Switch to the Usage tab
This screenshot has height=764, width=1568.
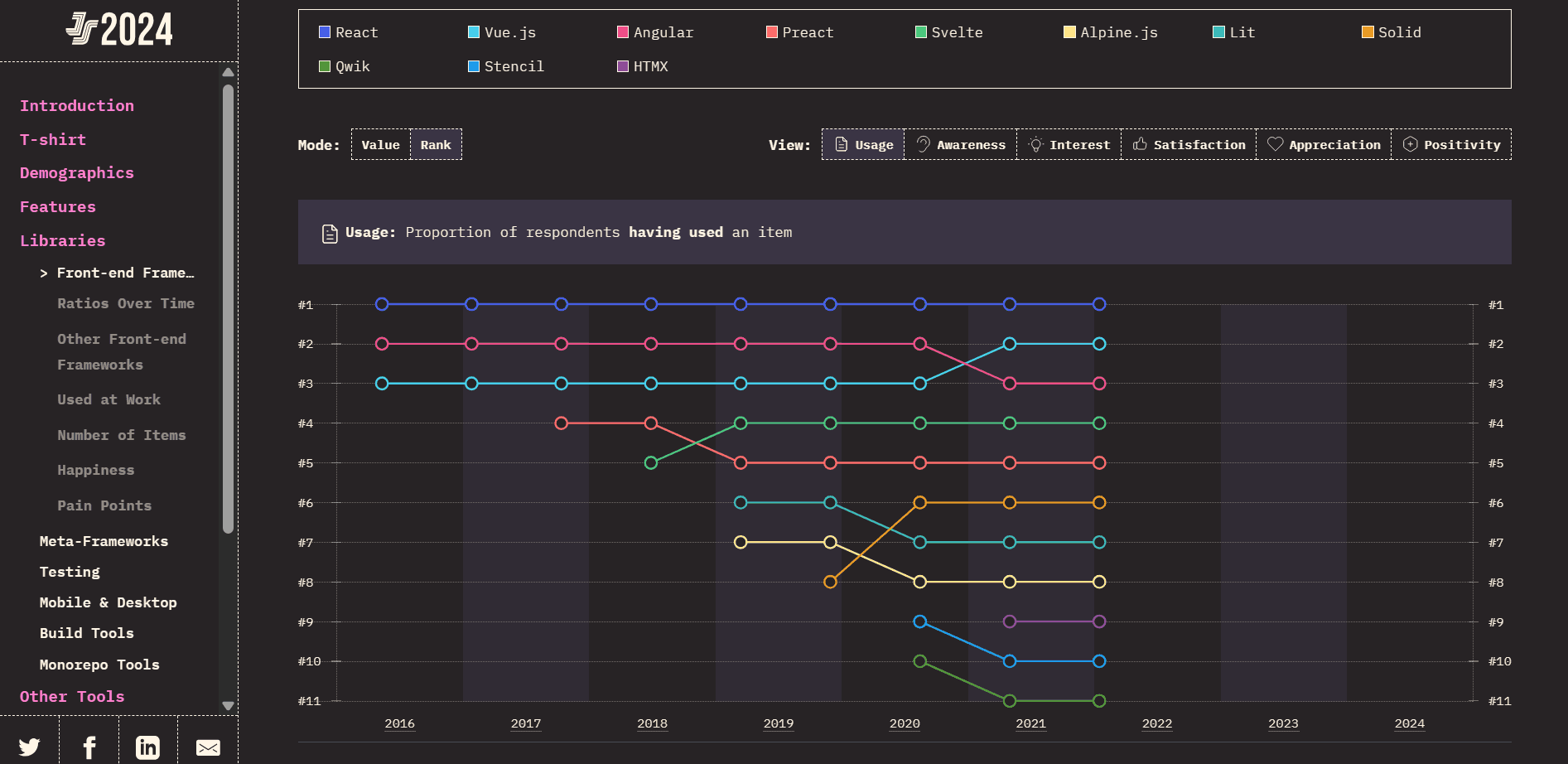[862, 144]
